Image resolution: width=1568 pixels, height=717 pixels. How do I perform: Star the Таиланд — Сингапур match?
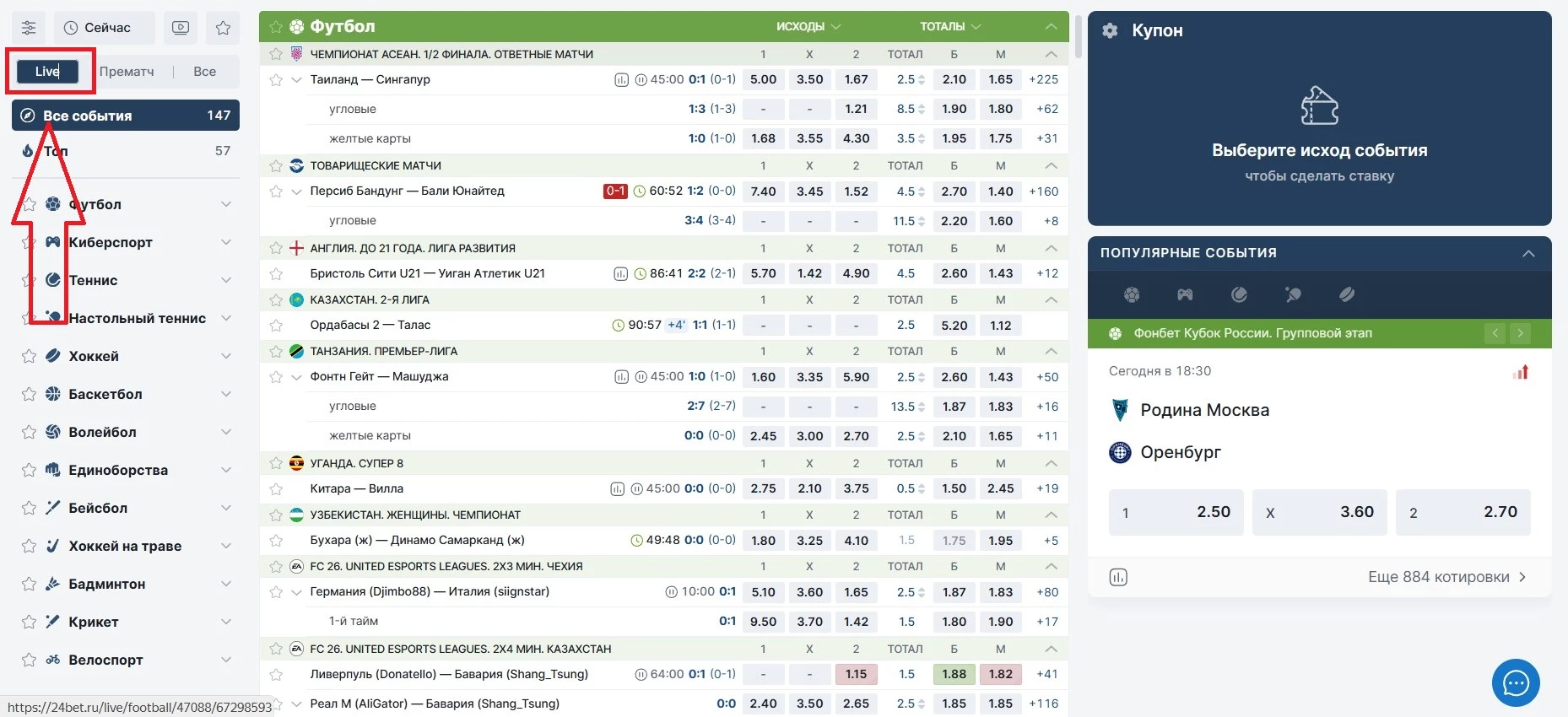(x=275, y=80)
